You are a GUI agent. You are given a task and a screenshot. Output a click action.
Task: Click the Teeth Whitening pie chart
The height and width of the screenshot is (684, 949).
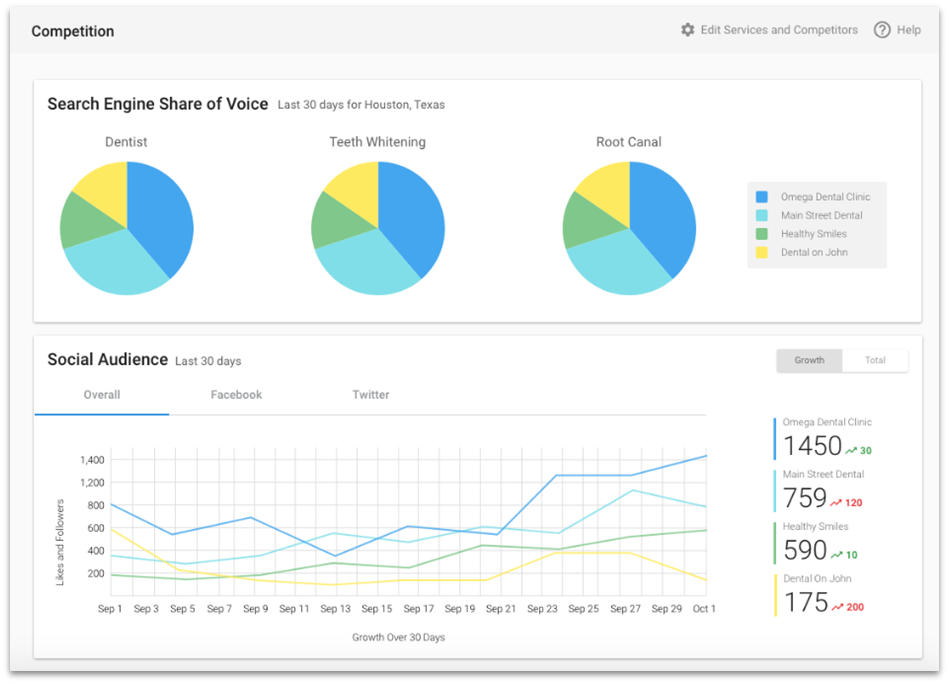[x=378, y=228]
